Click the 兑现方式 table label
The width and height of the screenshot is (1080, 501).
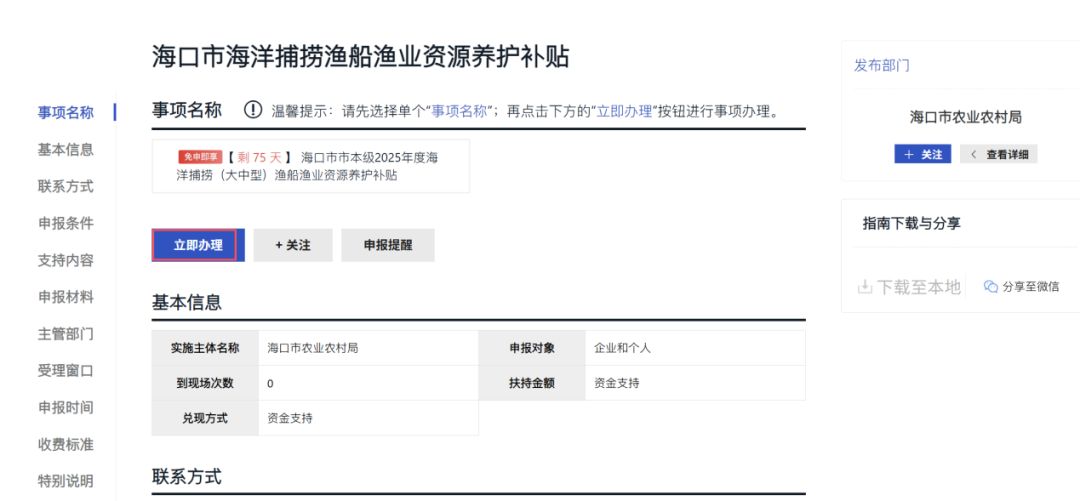[205, 418]
